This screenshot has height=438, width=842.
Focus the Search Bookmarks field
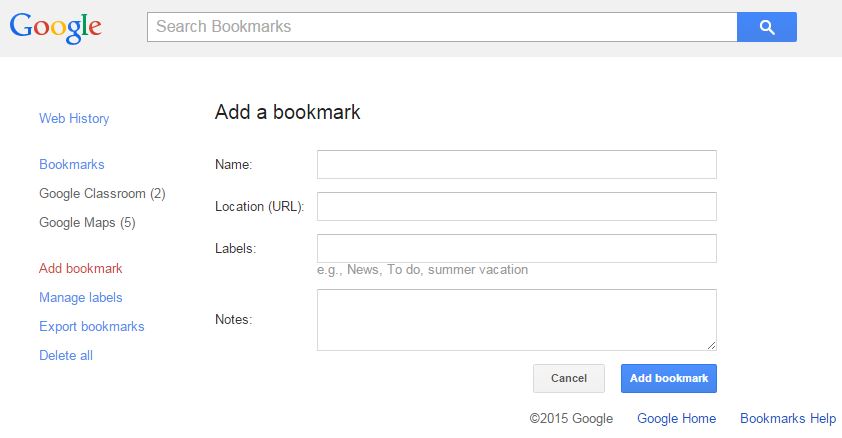point(442,27)
